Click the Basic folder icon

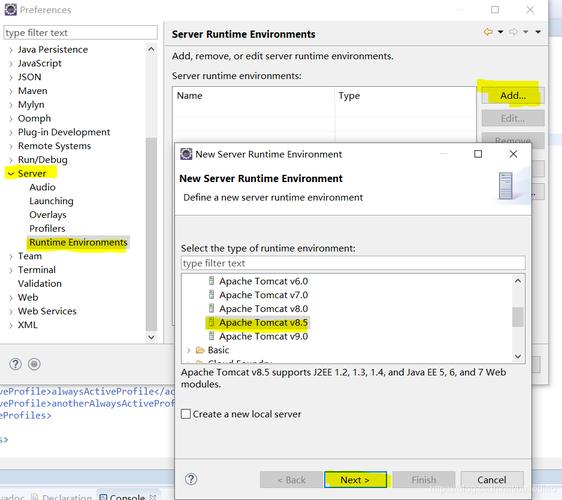200,350
